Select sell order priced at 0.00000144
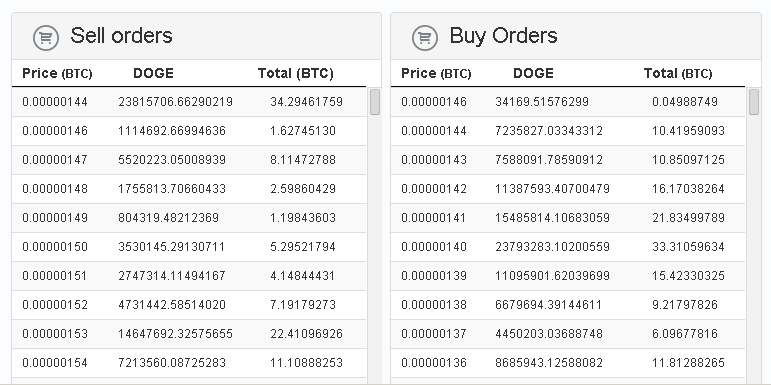Image resolution: width=771 pixels, height=385 pixels. tap(189, 102)
